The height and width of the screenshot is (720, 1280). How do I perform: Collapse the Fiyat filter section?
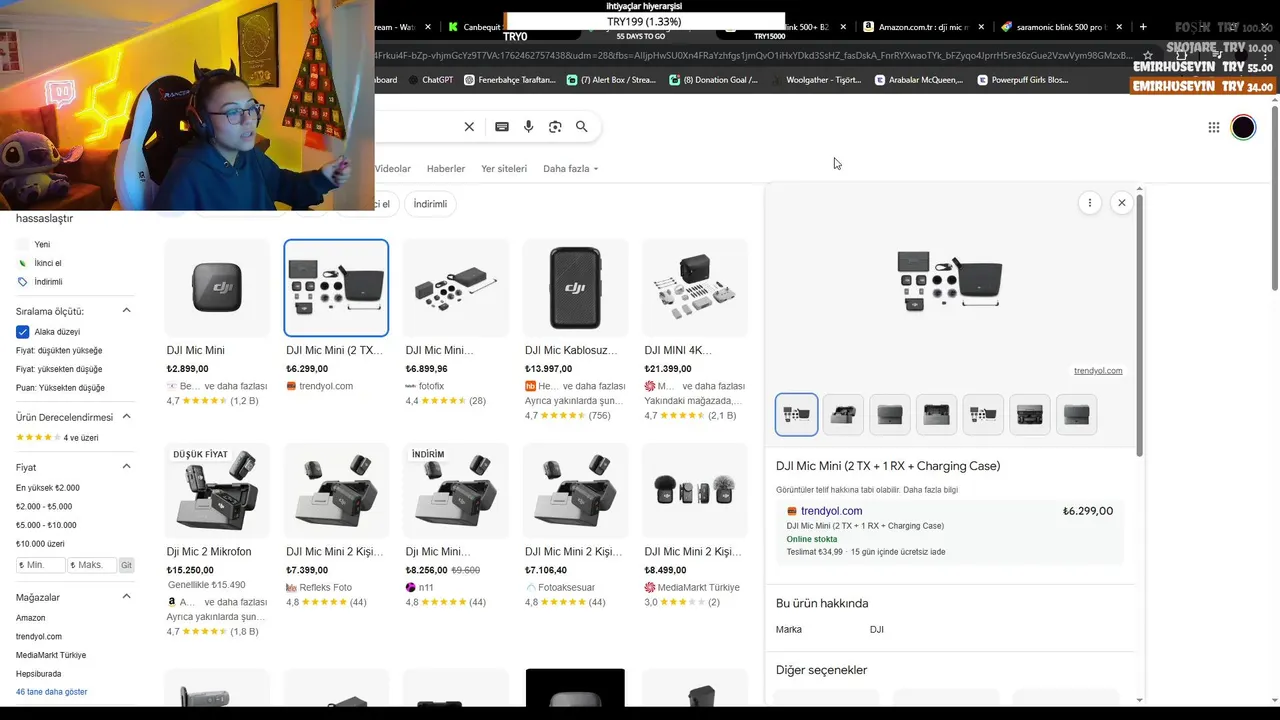pyautogui.click(x=126, y=467)
